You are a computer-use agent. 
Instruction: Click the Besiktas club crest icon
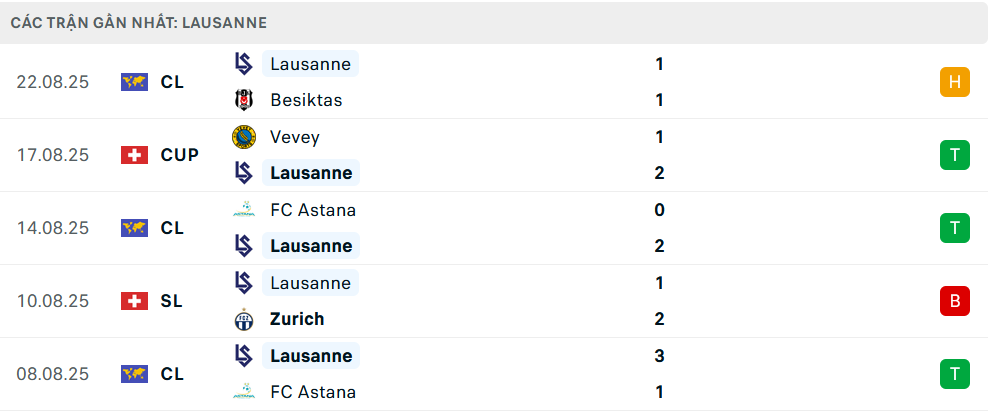pyautogui.click(x=243, y=100)
